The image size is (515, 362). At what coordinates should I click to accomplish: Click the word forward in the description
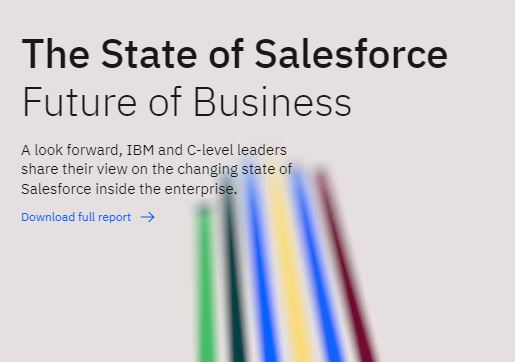click(93, 150)
